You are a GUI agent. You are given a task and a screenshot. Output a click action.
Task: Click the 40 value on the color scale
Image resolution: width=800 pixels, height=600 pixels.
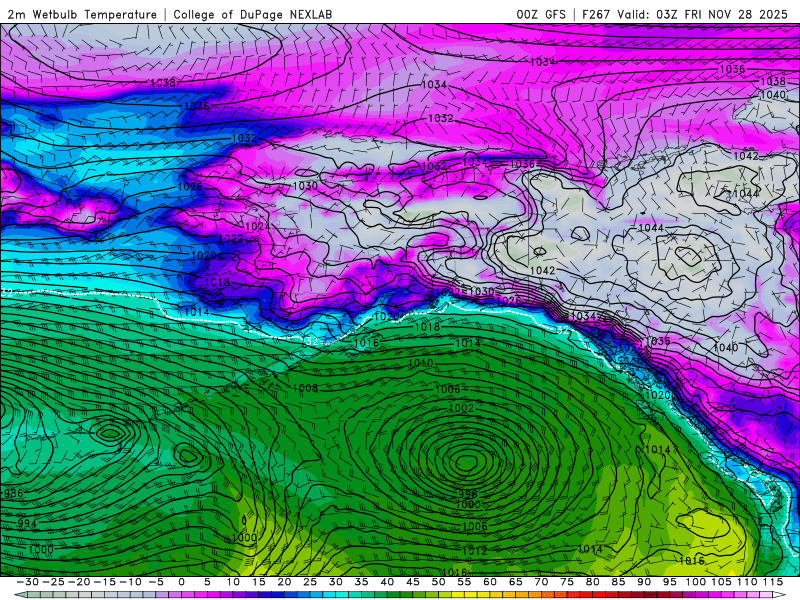(387, 582)
